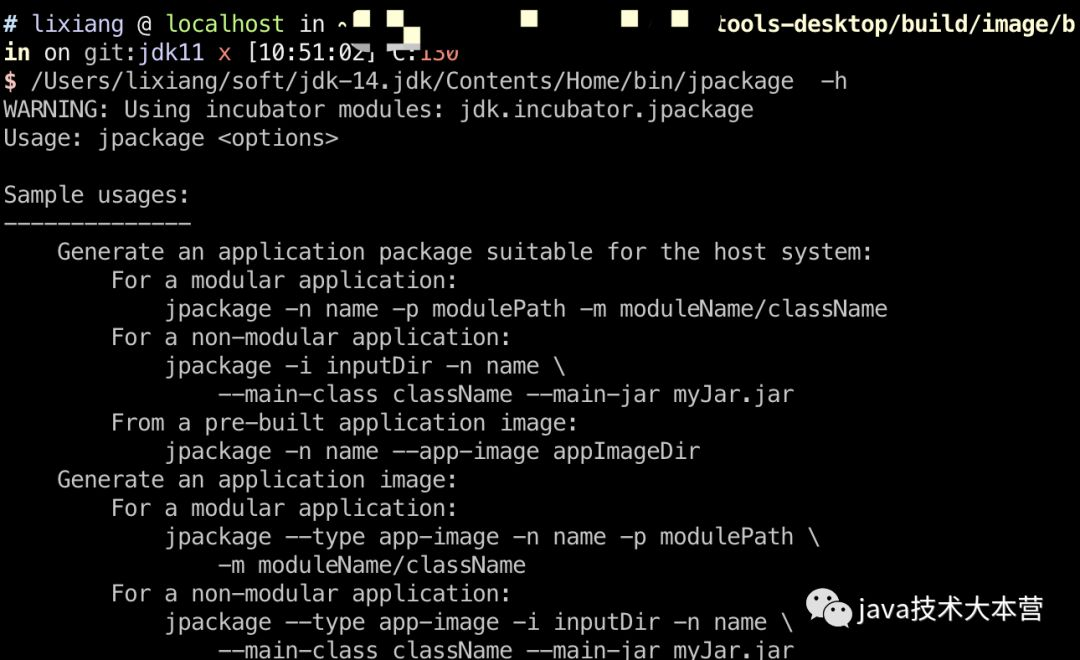Click 'From a pre-built application image:' line
This screenshot has width=1080, height=660.
click(344, 422)
